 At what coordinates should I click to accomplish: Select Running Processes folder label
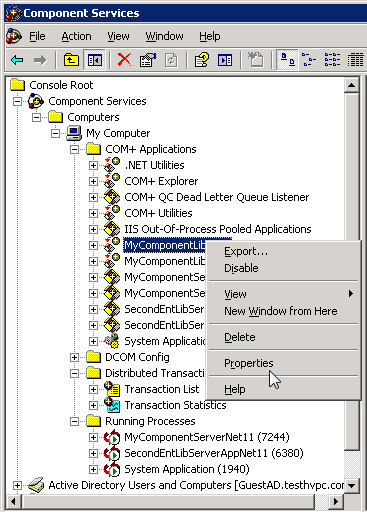(150, 421)
